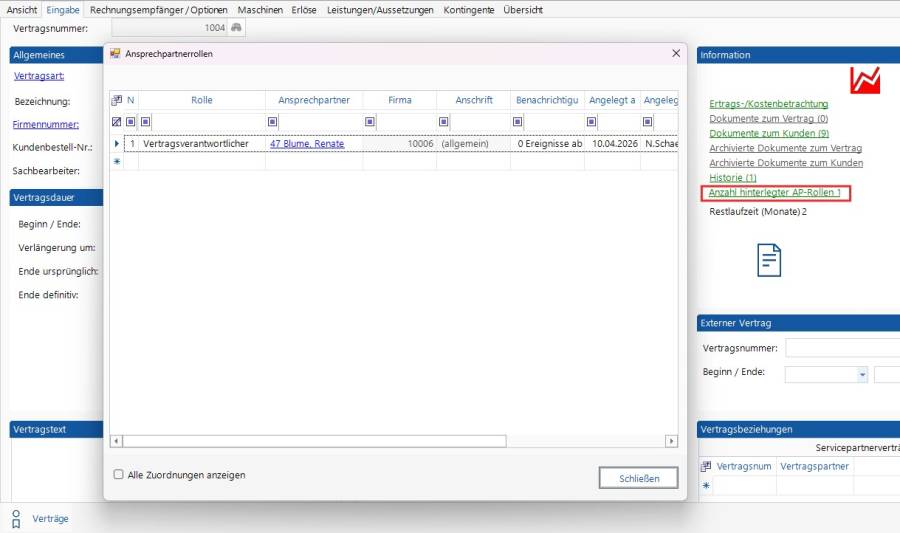Screen dimensions: 900x533
Task: Click the external Vertragsnummer input field
Action: coord(842,348)
